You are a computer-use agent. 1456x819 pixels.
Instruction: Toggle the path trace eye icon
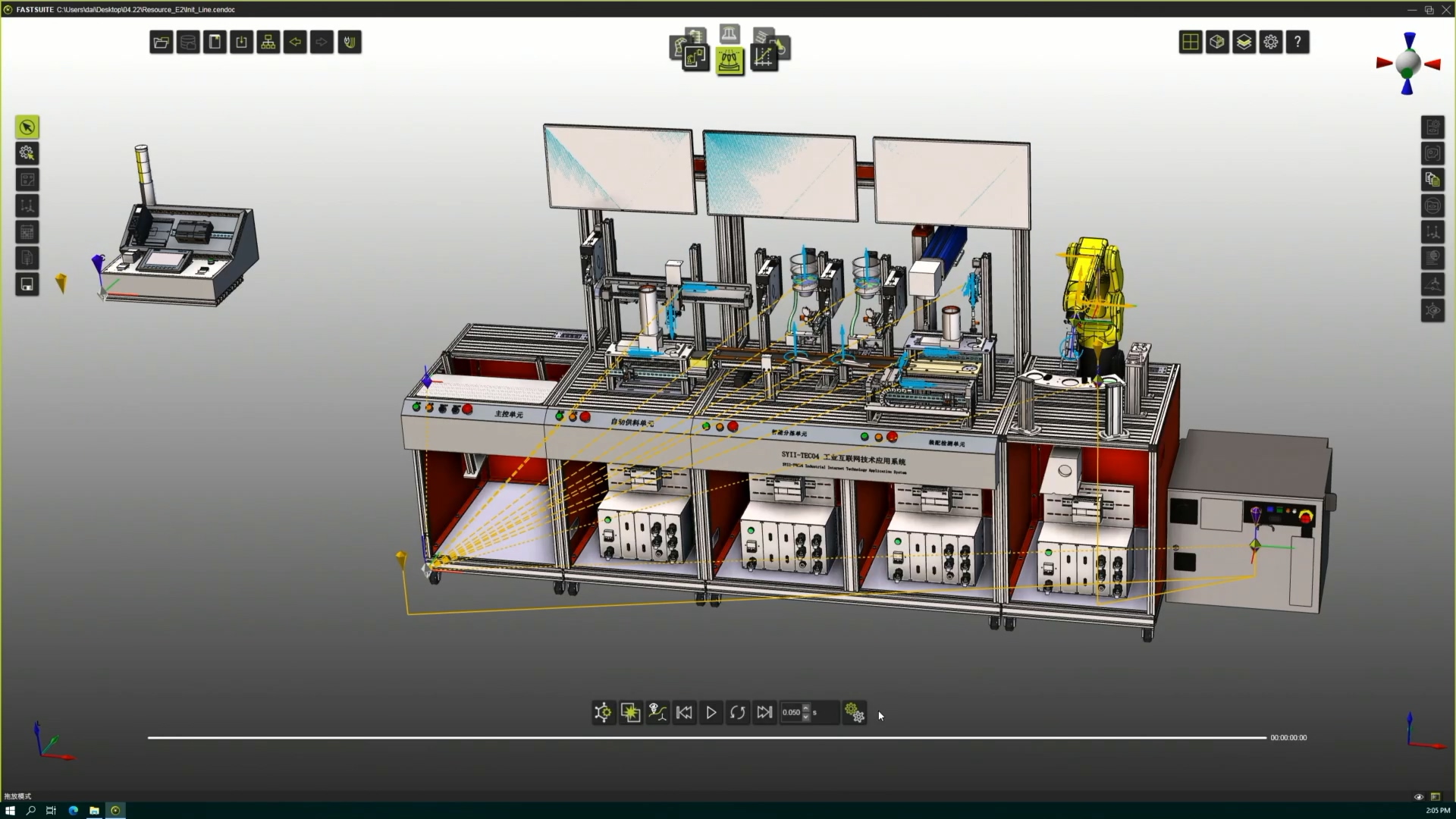[657, 712]
